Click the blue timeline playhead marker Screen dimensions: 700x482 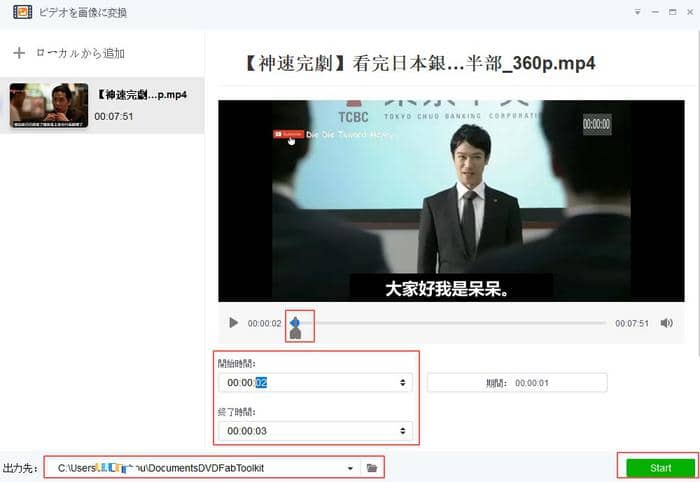pyautogui.click(x=295, y=323)
